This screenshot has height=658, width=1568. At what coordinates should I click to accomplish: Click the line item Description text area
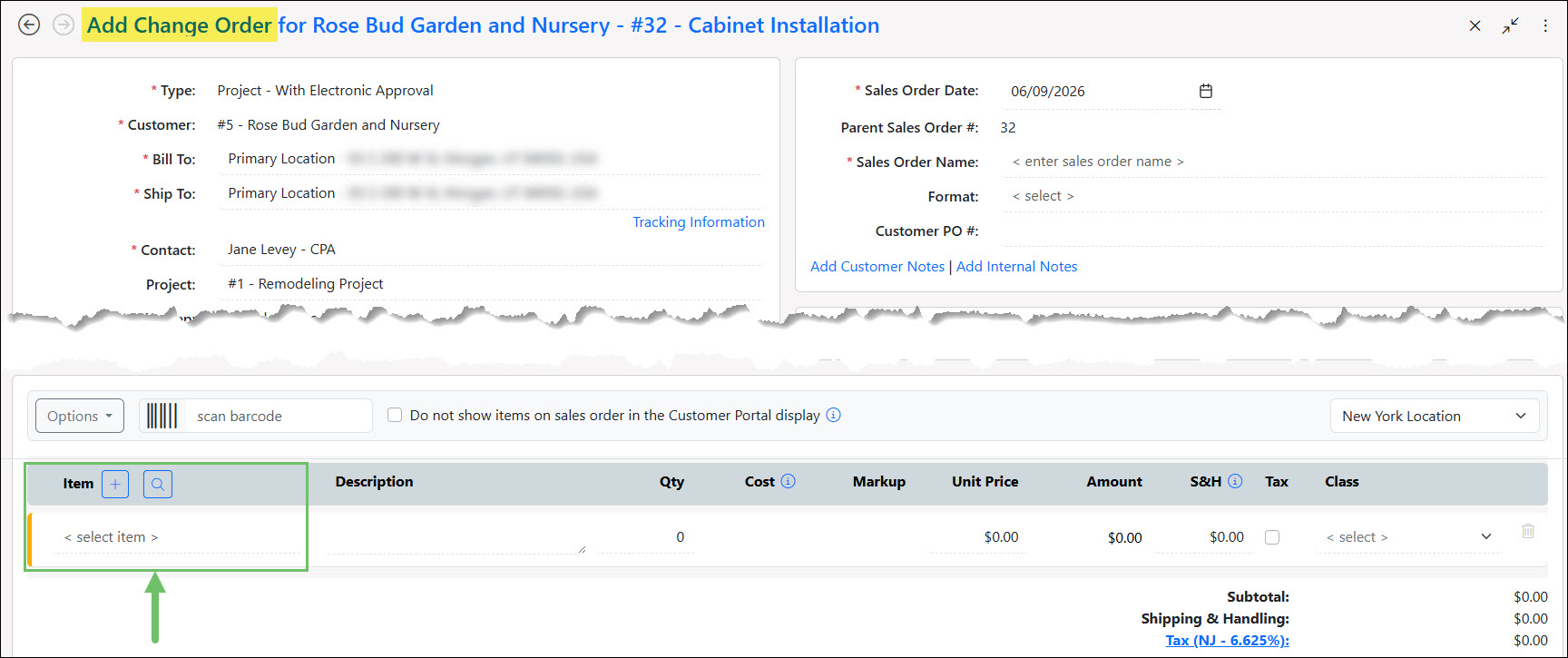(456, 537)
